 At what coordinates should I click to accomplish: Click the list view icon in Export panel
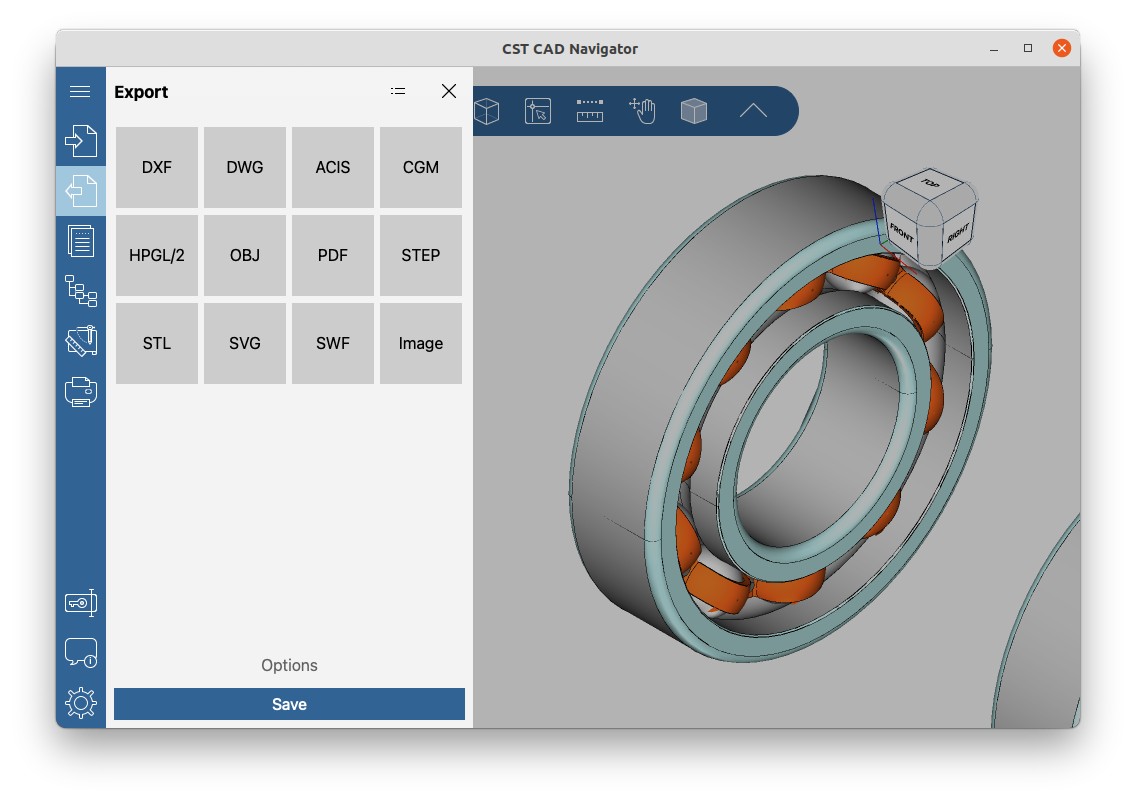click(x=398, y=91)
